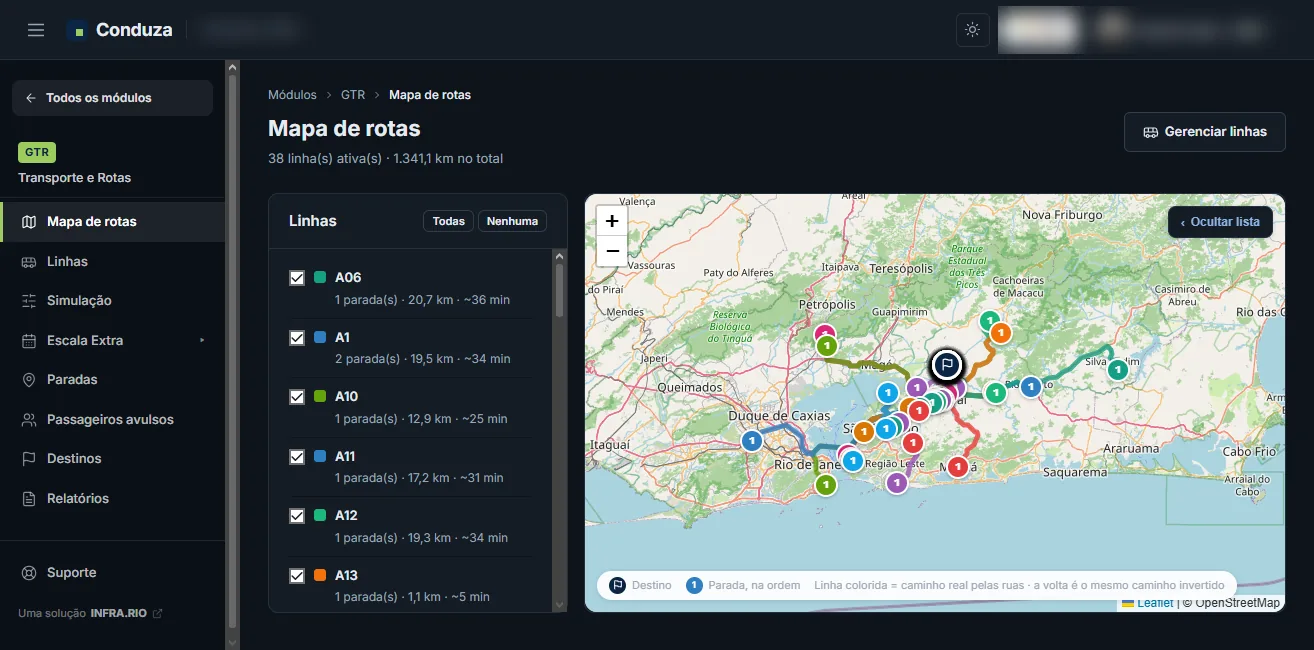Click the Passageiros avulsos people icon
Image resolution: width=1314 pixels, height=650 pixels.
[29, 420]
